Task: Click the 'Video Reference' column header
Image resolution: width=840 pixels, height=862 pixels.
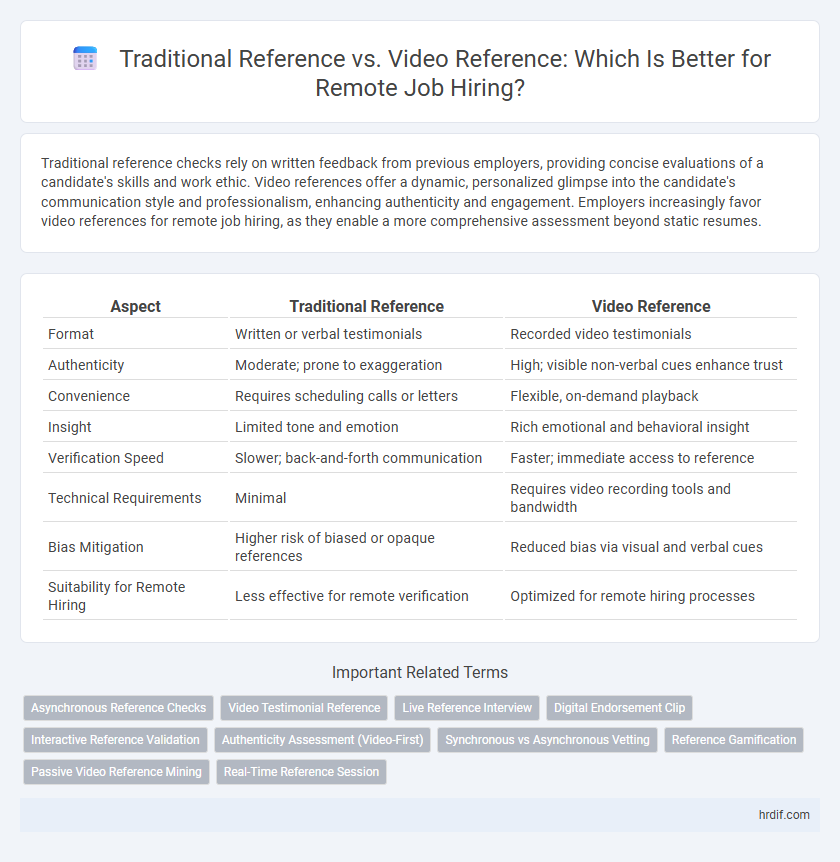Action: (x=651, y=306)
